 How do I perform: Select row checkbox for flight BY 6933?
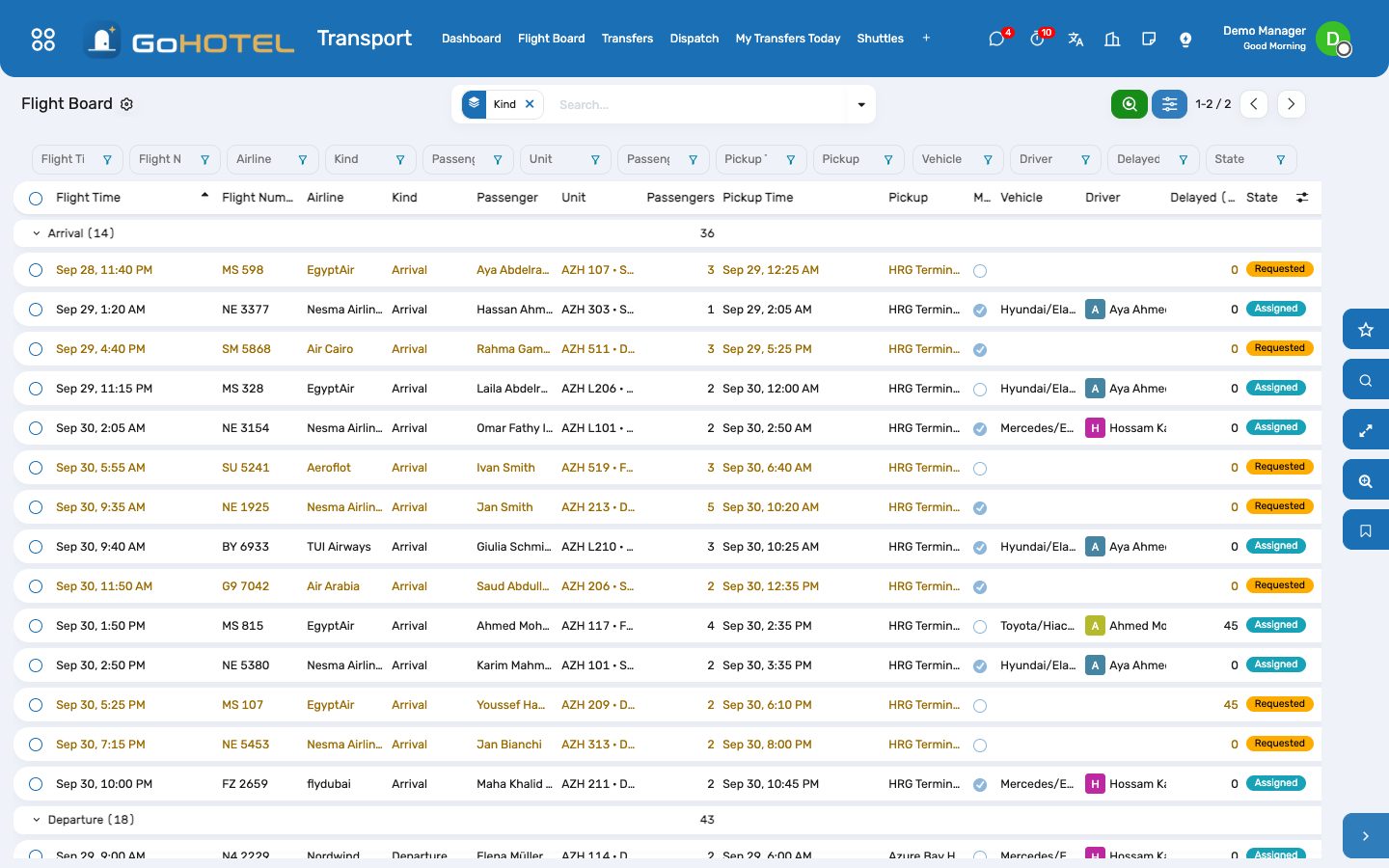[x=36, y=548]
